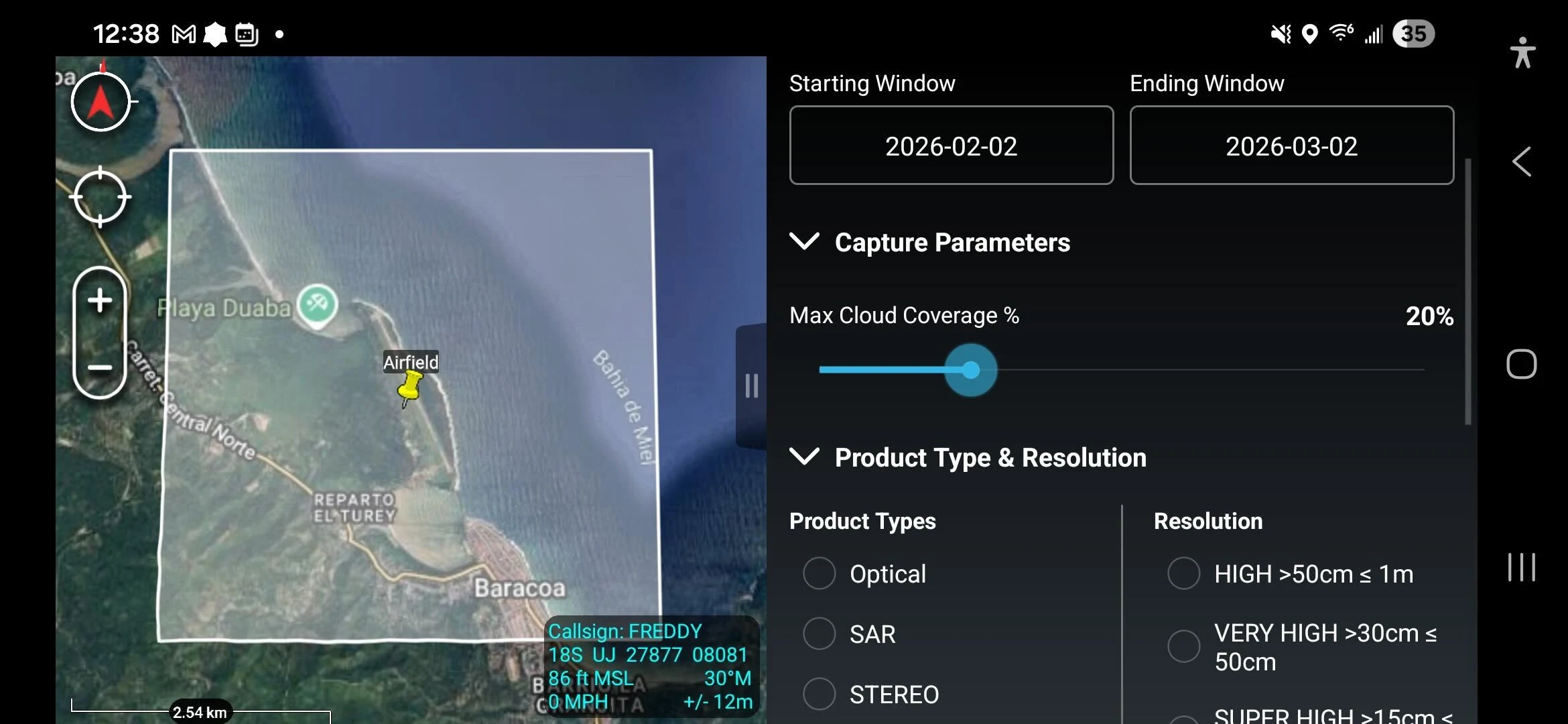Tap the Playa Duaba beach marker
The width and height of the screenshot is (1568, 724).
(318, 306)
